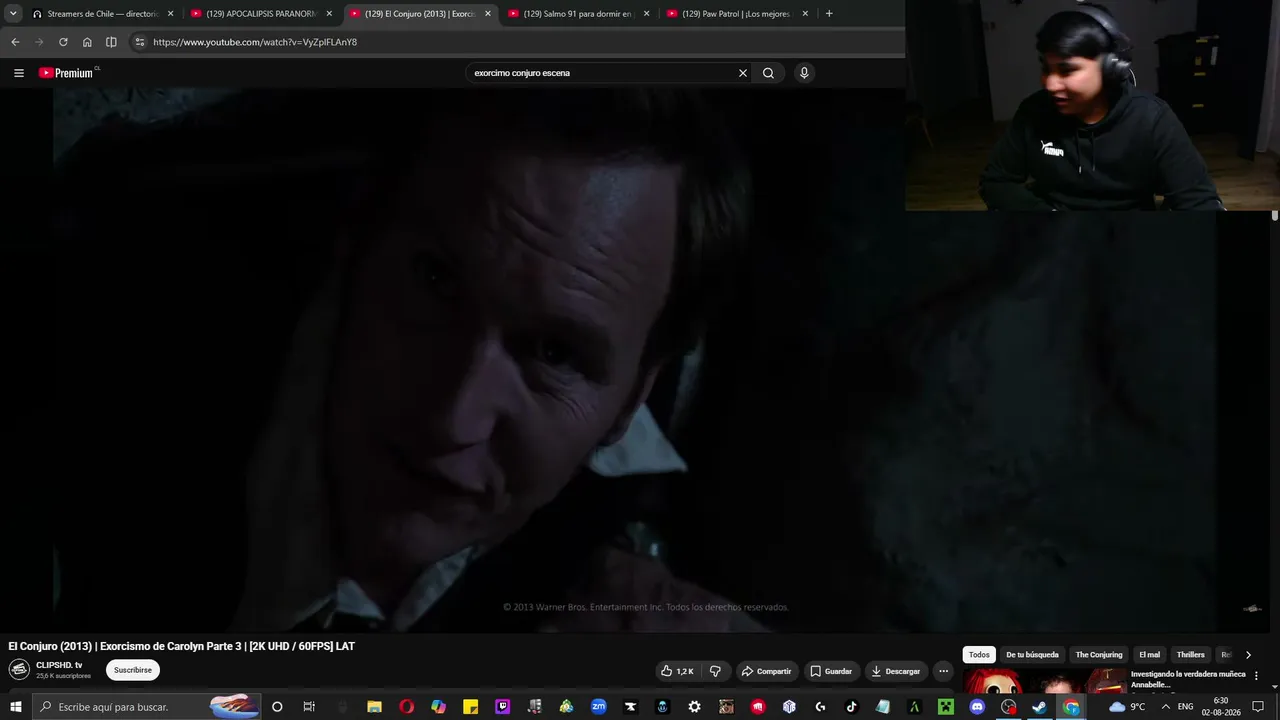Open the CLIPSHD. tv channel avatar

19,670
